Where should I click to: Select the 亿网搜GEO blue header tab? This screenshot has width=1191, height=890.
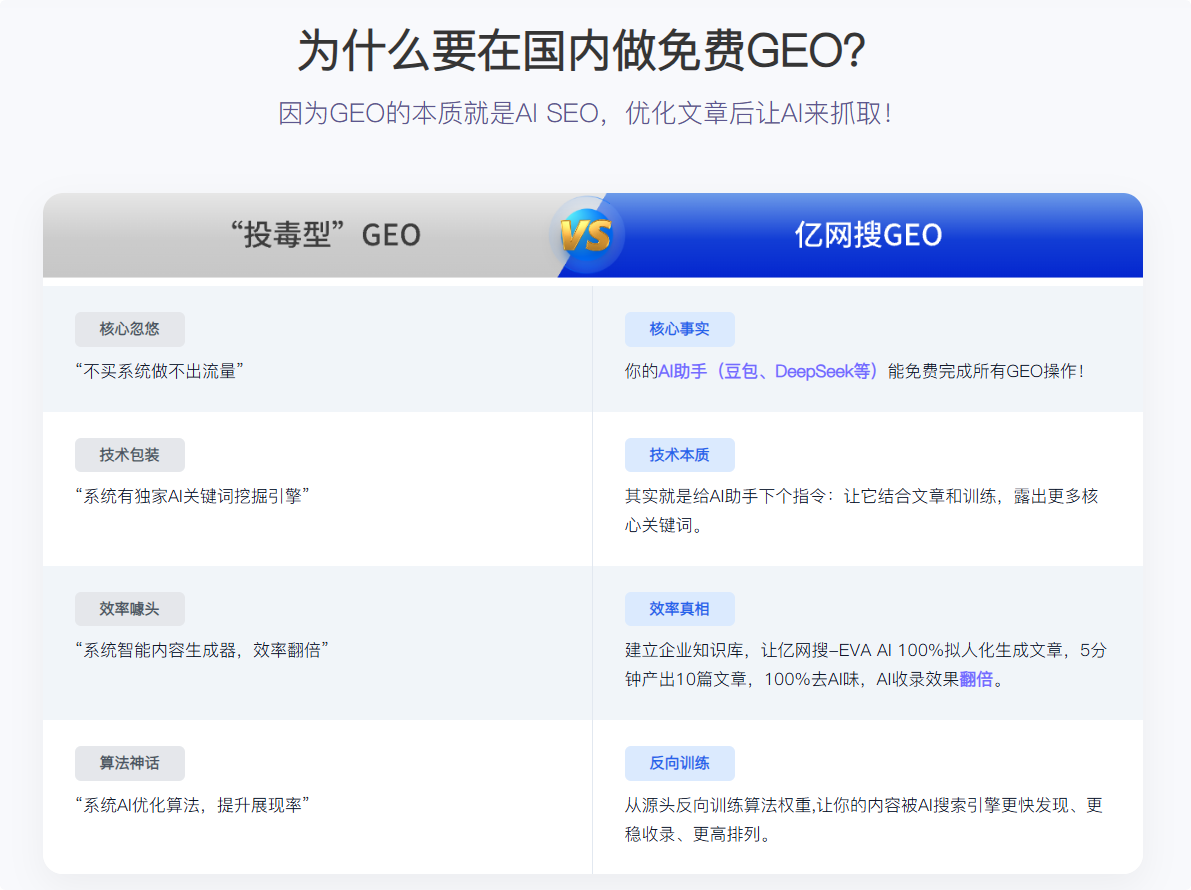point(868,235)
